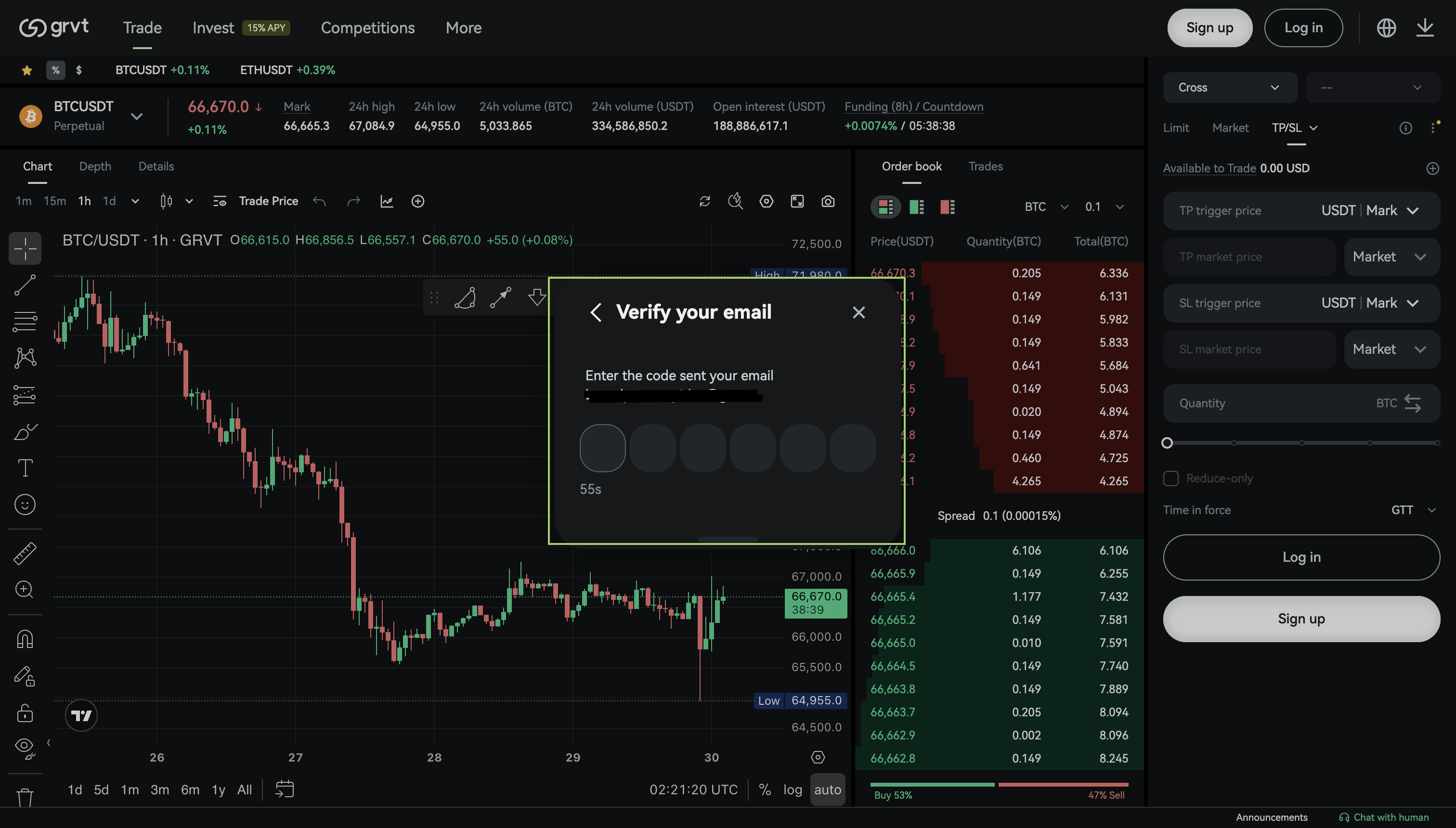
Task: Open the forecasting and measurement tools
Action: coord(25,395)
